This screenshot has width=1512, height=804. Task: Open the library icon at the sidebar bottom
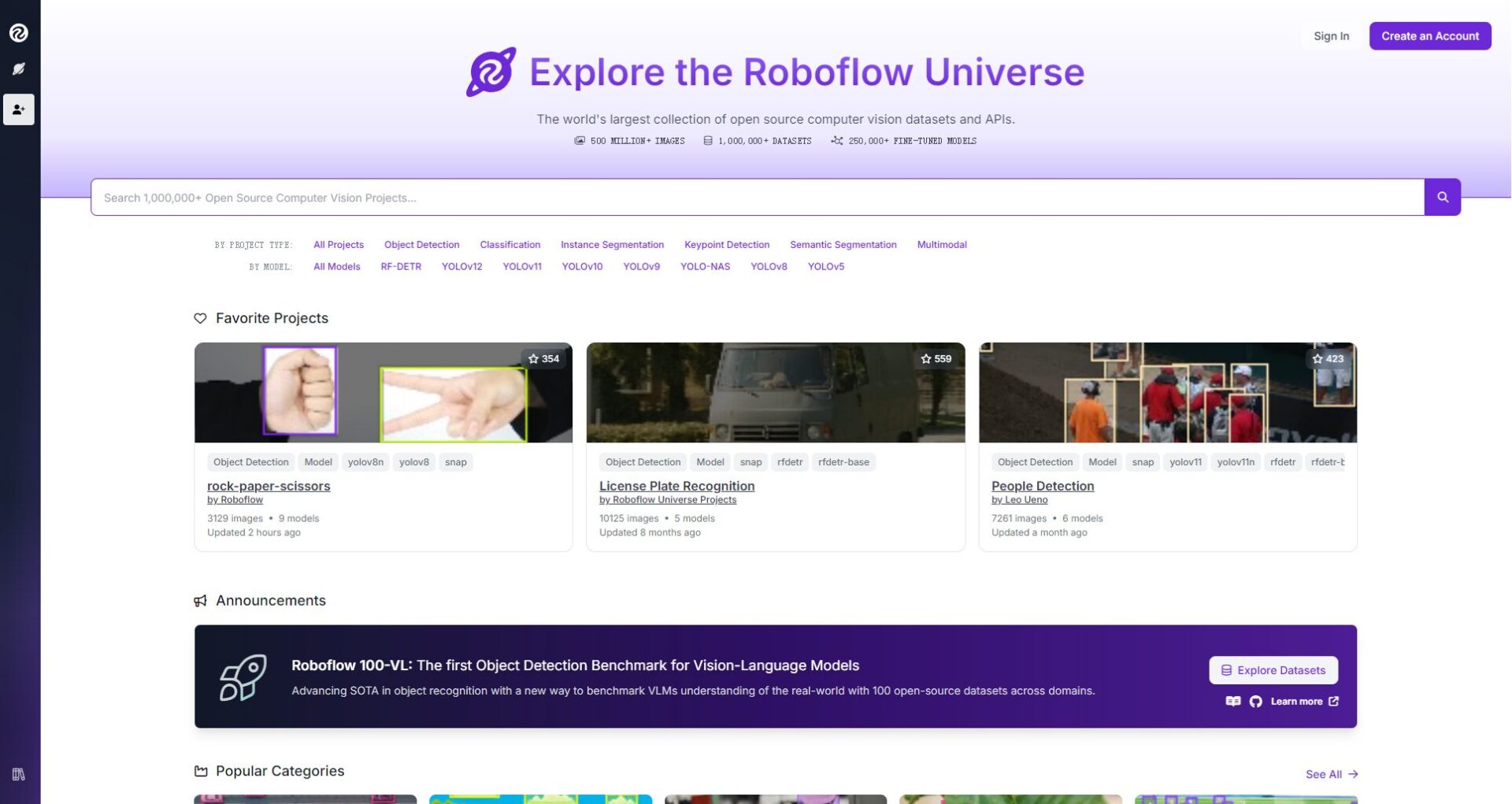[x=17, y=773]
